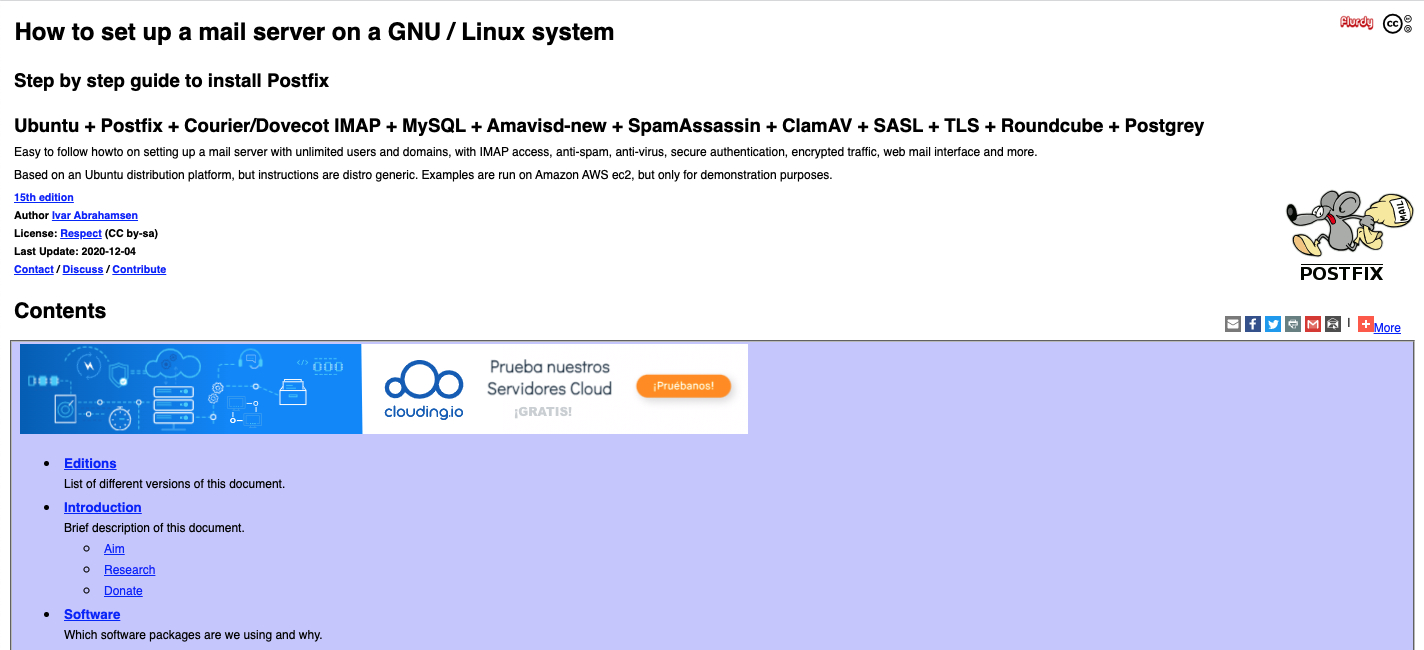Share the page via the email envelope icon

coord(1233,324)
